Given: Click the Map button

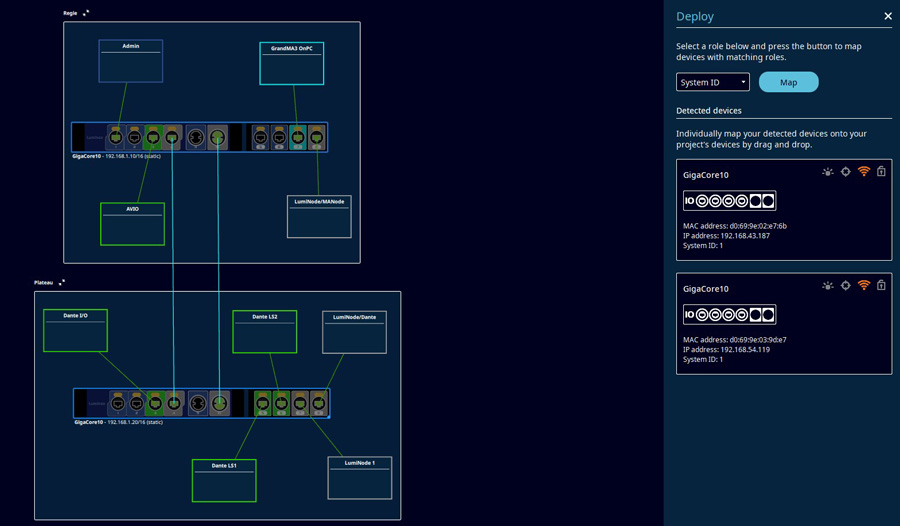Looking at the screenshot, I should [788, 82].
